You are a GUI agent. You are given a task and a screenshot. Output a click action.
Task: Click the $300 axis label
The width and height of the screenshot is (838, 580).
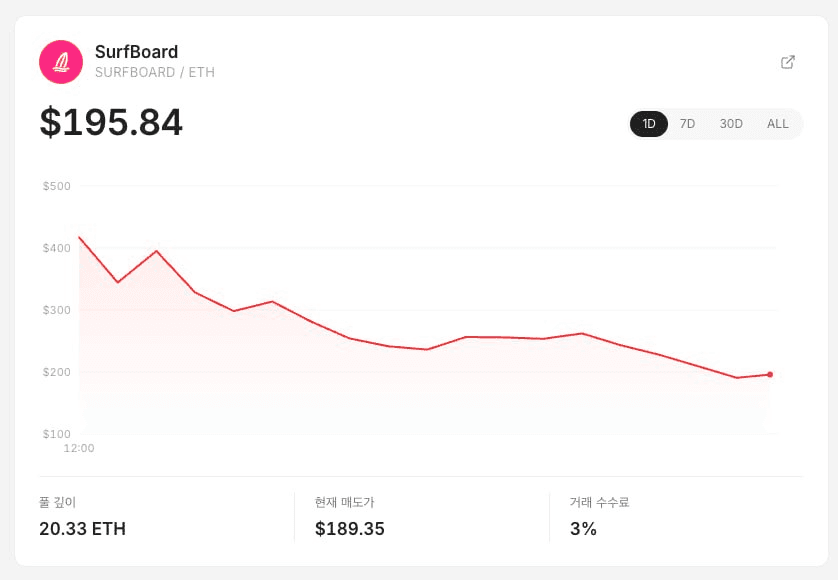click(57, 310)
